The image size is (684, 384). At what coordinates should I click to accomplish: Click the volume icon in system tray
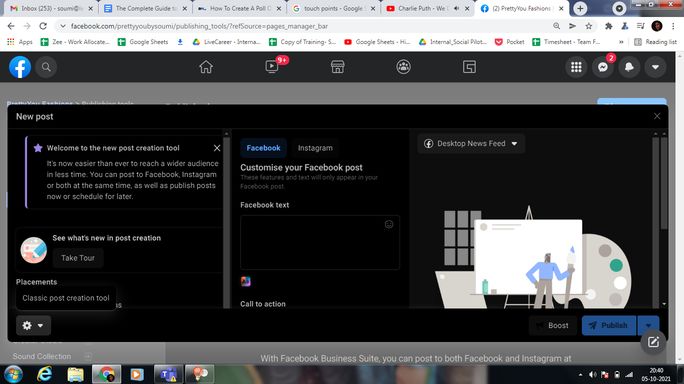[x=593, y=374]
